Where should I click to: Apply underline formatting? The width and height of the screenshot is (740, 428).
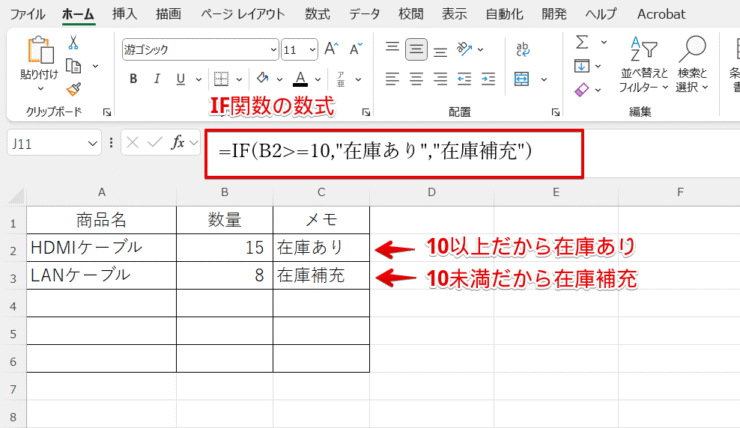point(180,79)
